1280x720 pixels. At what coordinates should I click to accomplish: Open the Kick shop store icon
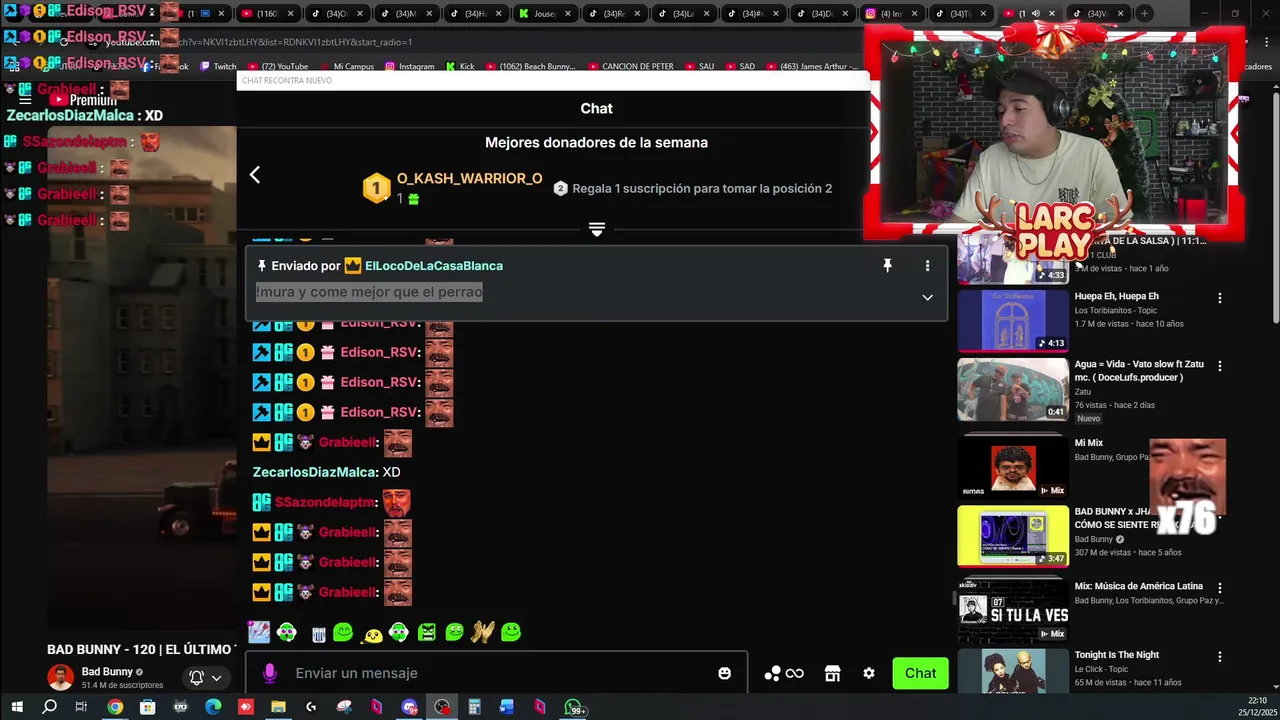coord(832,674)
